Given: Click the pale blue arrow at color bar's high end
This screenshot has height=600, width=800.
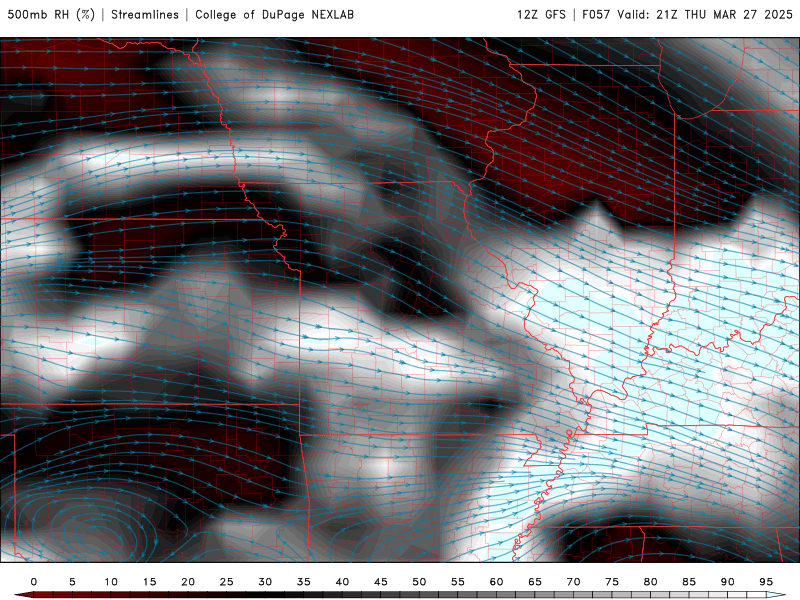Looking at the screenshot, I should click(x=776, y=595).
